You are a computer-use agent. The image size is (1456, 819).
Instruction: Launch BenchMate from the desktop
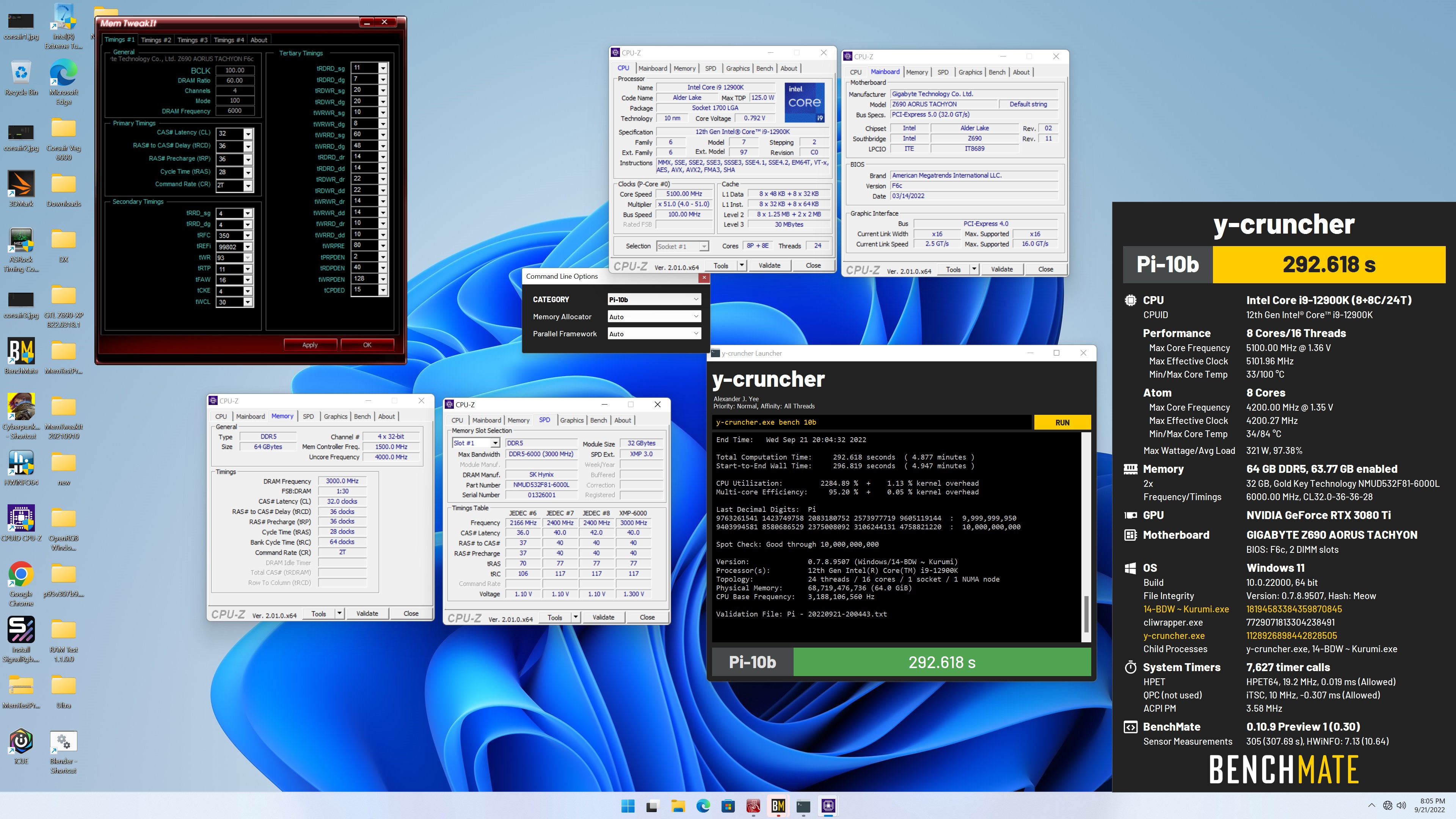(x=21, y=356)
